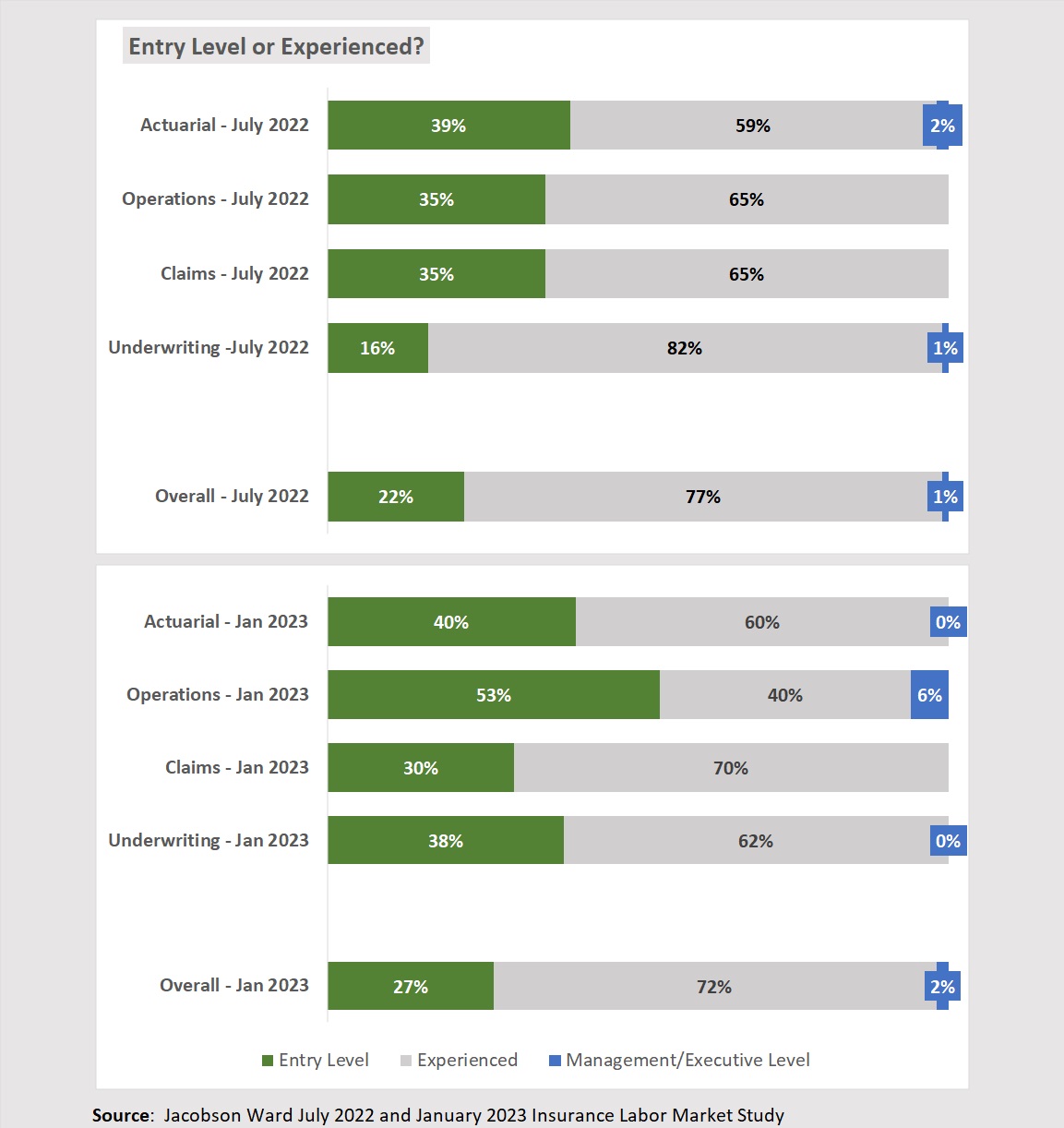Click the "Claims - July 2022" row label
This screenshot has height=1128, width=1064.
pyautogui.click(x=234, y=273)
